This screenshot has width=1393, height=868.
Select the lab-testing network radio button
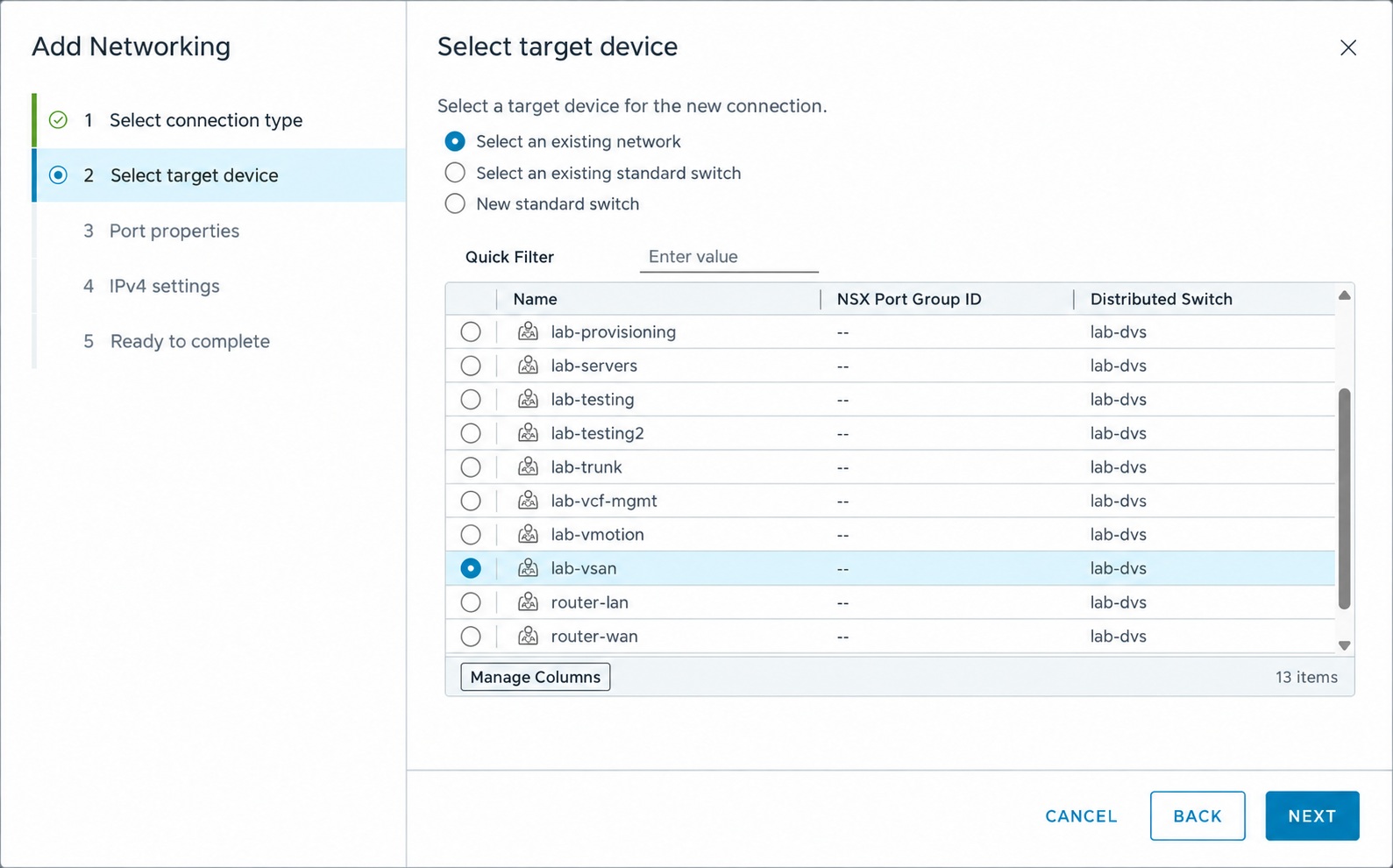471,399
